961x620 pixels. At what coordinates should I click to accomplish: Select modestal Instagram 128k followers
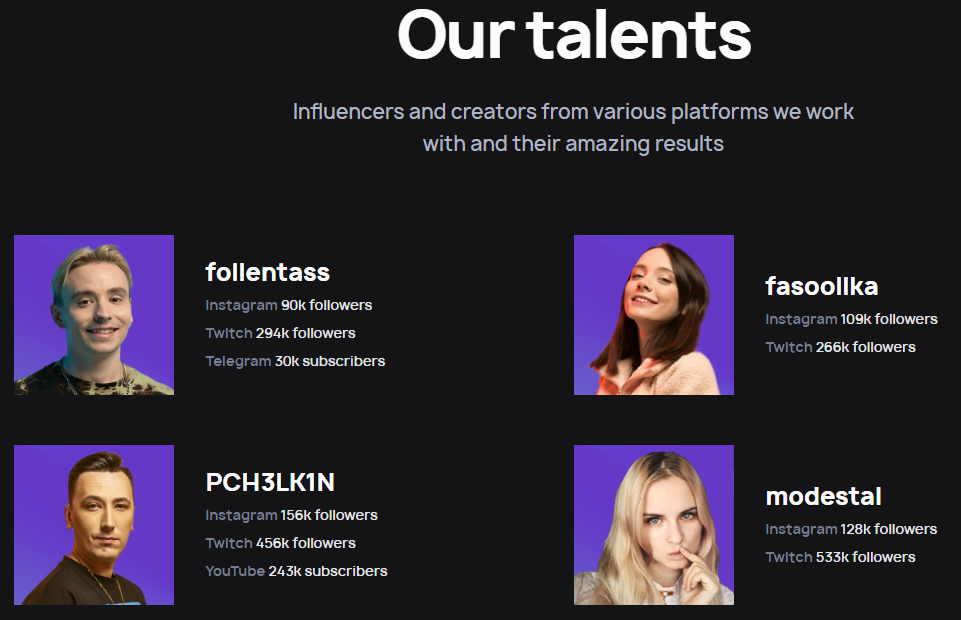click(x=851, y=529)
